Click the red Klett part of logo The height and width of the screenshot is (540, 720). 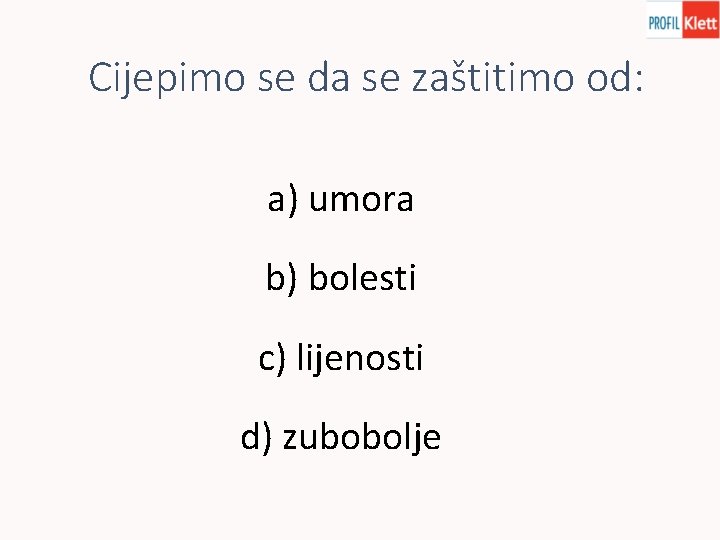coord(701,19)
